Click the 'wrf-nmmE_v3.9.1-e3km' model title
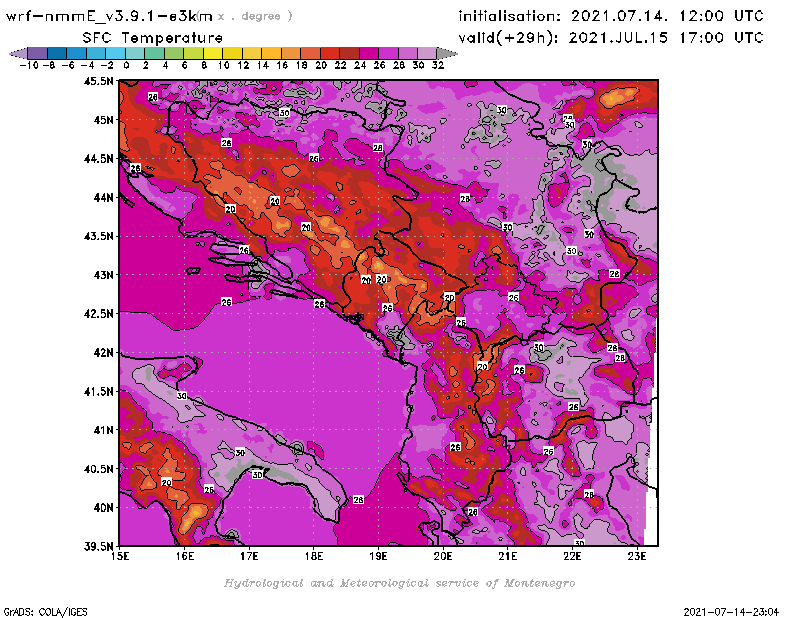The image size is (800, 618). 109,16
